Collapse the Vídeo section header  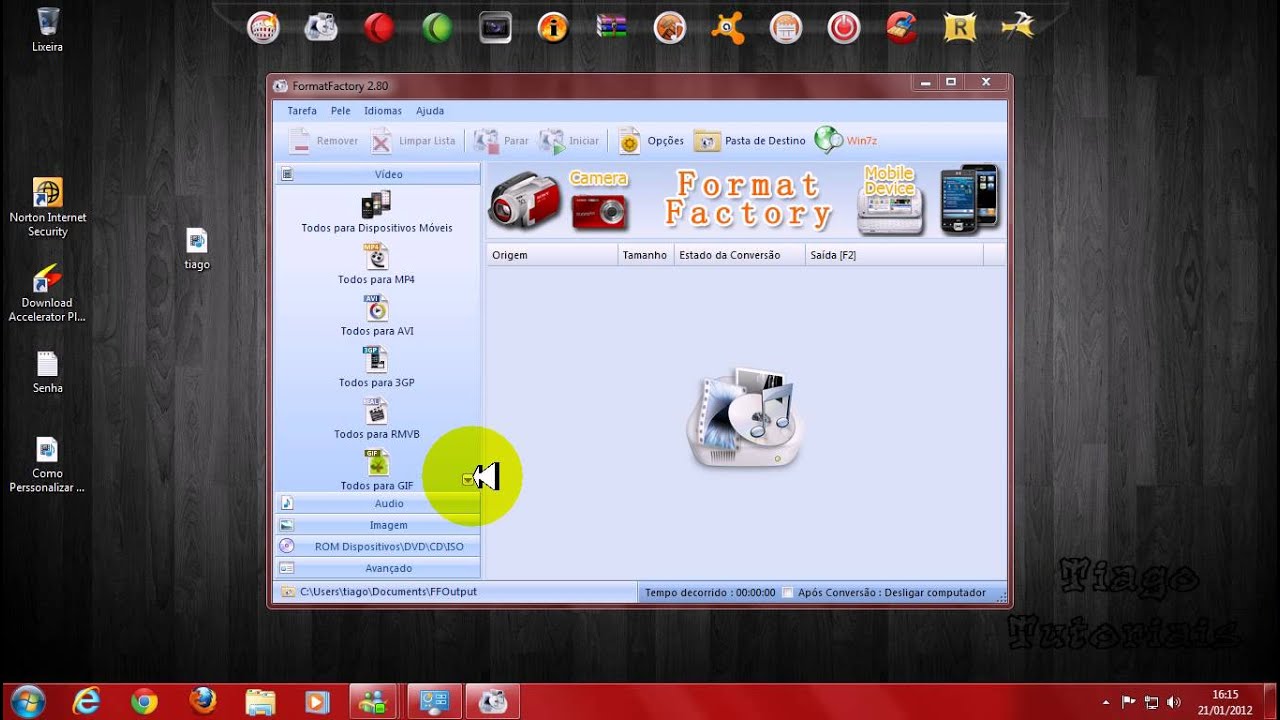pyautogui.click(x=378, y=174)
